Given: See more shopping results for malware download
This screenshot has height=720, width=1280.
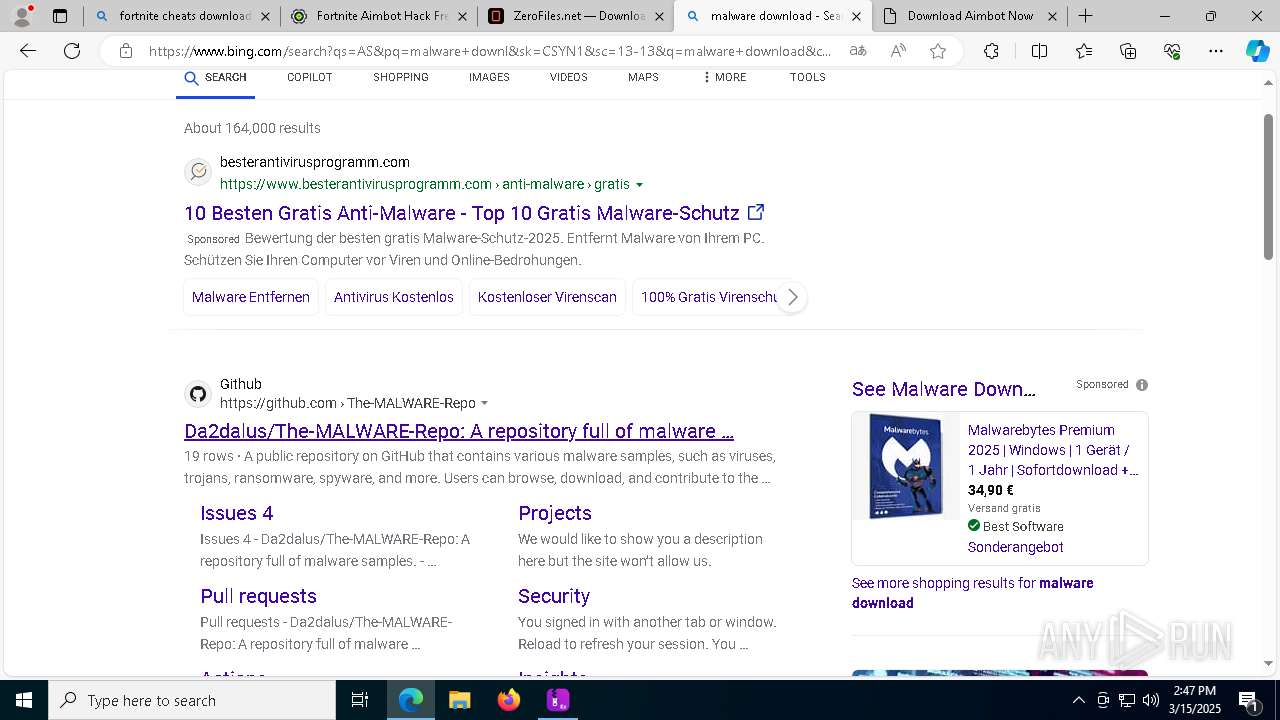Looking at the screenshot, I should (x=972, y=593).
